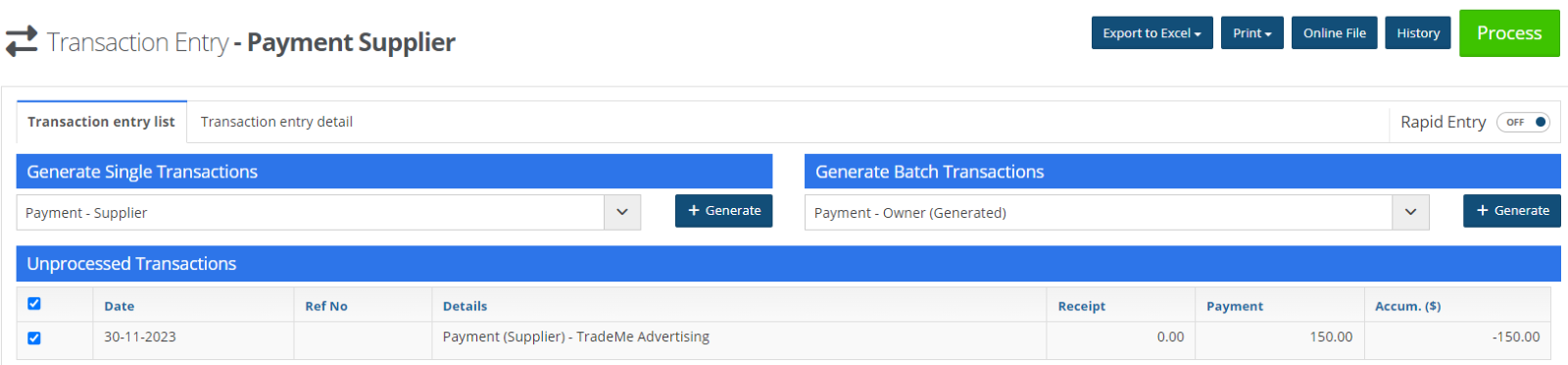Toggle the Rapid Entry switch
Viewport: 1568px width, 365px height.
1523,123
